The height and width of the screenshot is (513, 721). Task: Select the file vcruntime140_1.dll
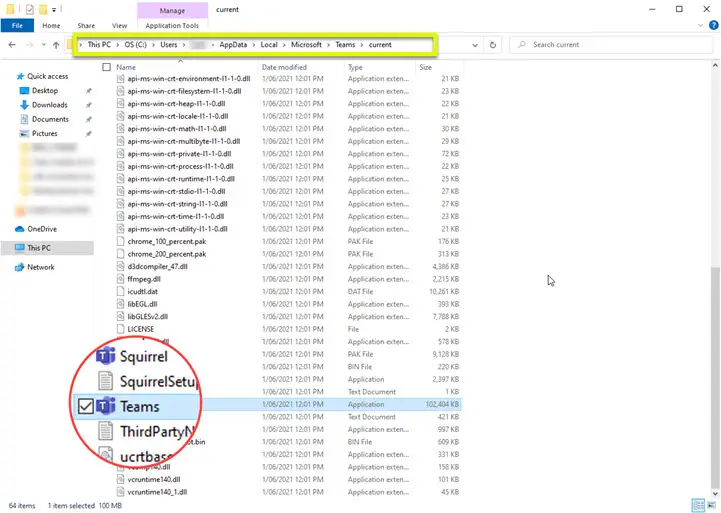click(x=157, y=492)
